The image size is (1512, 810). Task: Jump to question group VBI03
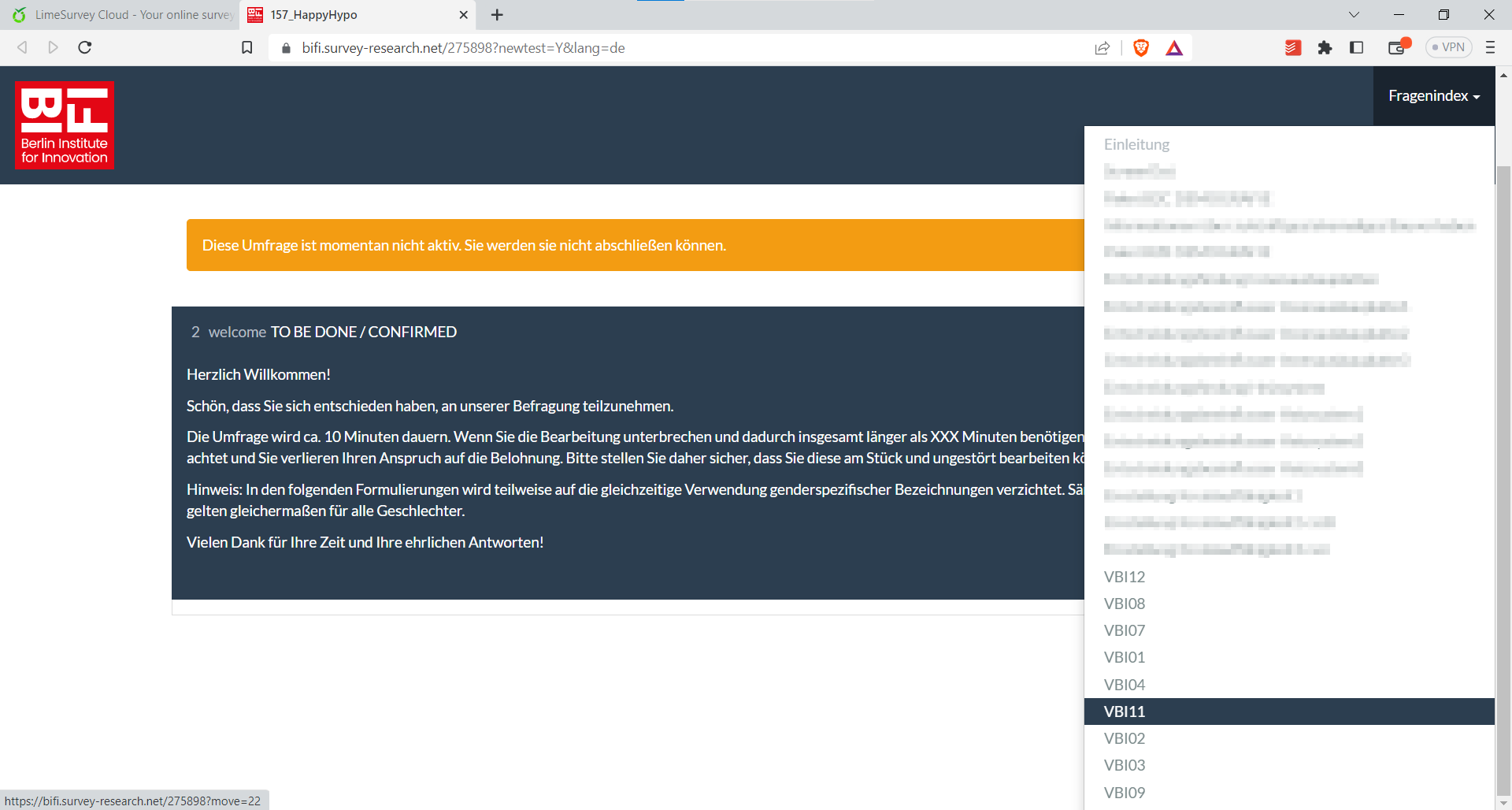pyautogui.click(x=1289, y=765)
